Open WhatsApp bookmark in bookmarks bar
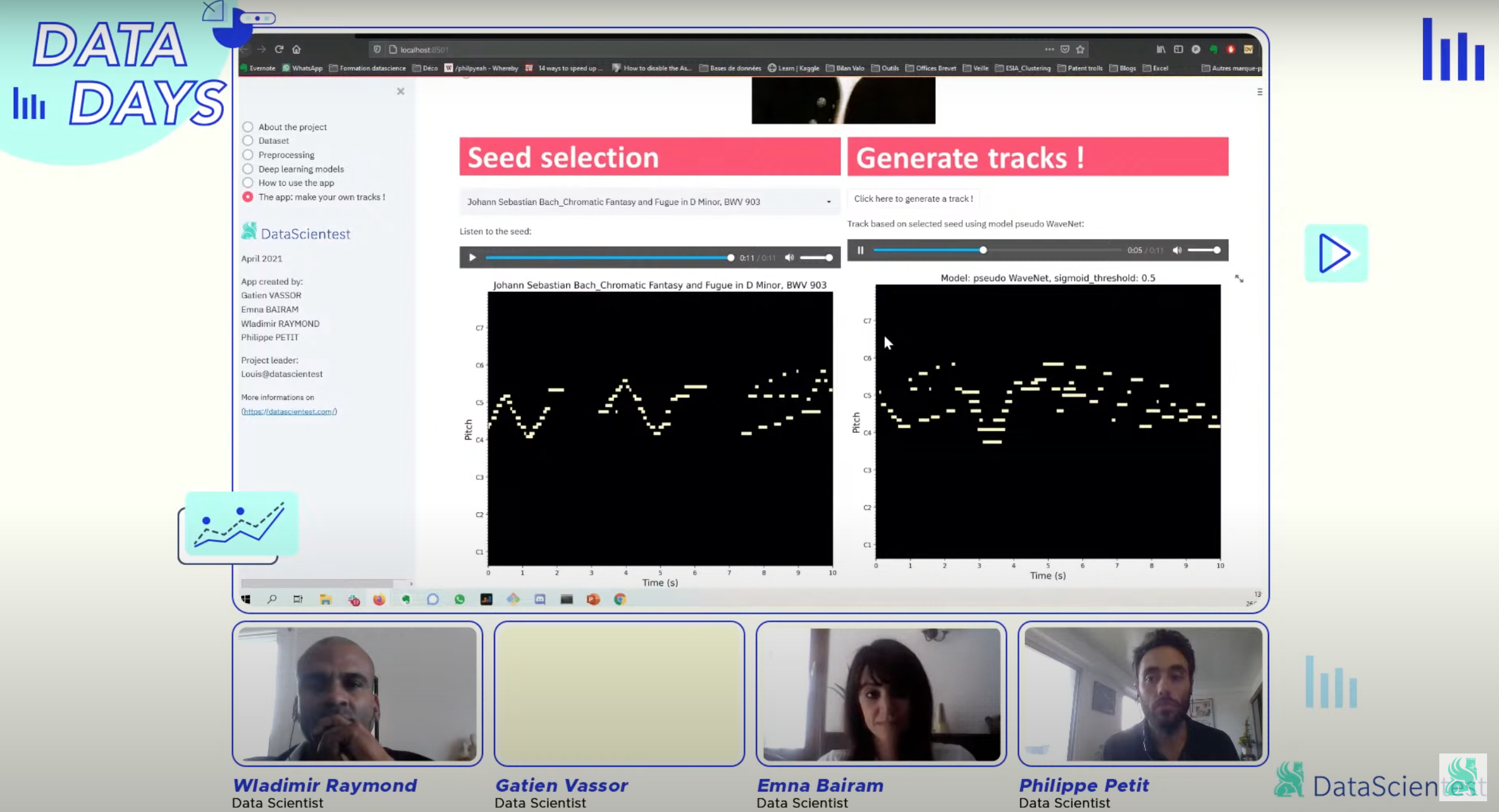This screenshot has height=812, width=1499. (x=302, y=68)
